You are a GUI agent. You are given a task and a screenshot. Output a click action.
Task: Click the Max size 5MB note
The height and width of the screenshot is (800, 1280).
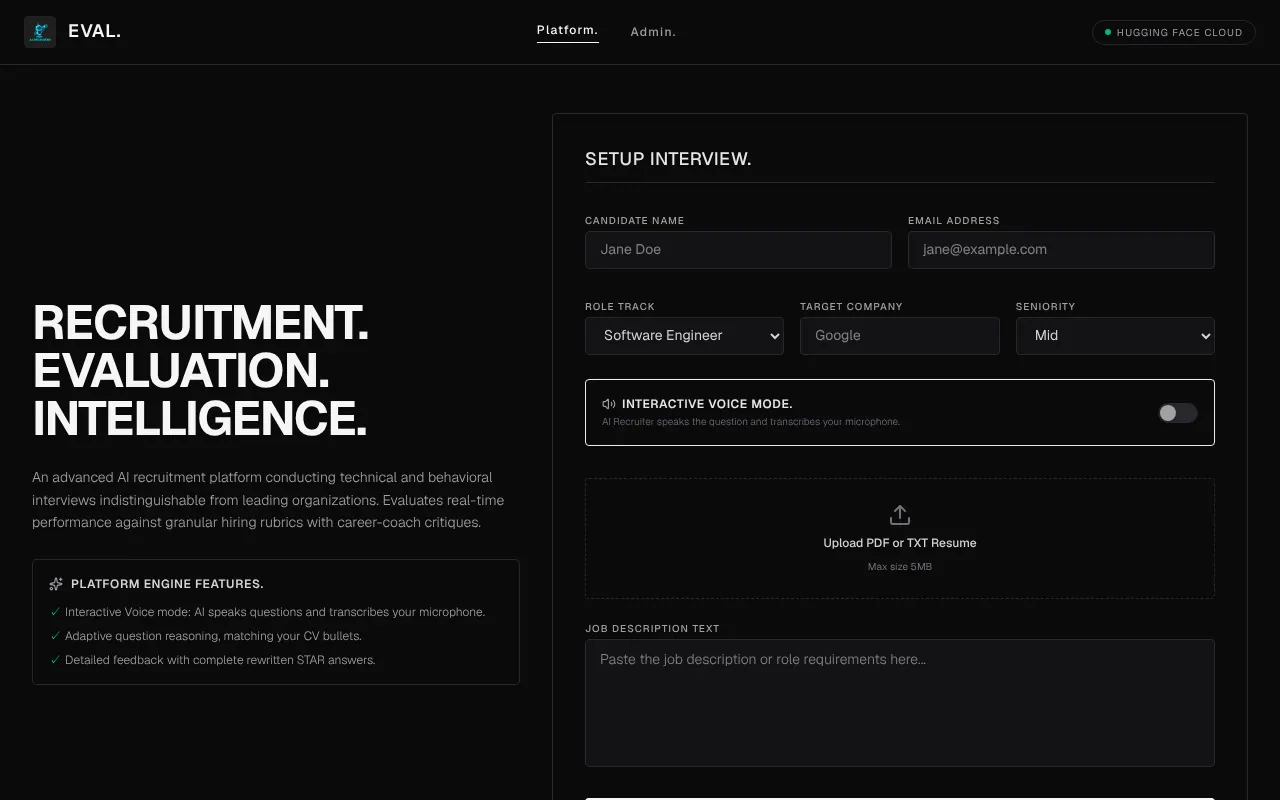click(x=900, y=567)
